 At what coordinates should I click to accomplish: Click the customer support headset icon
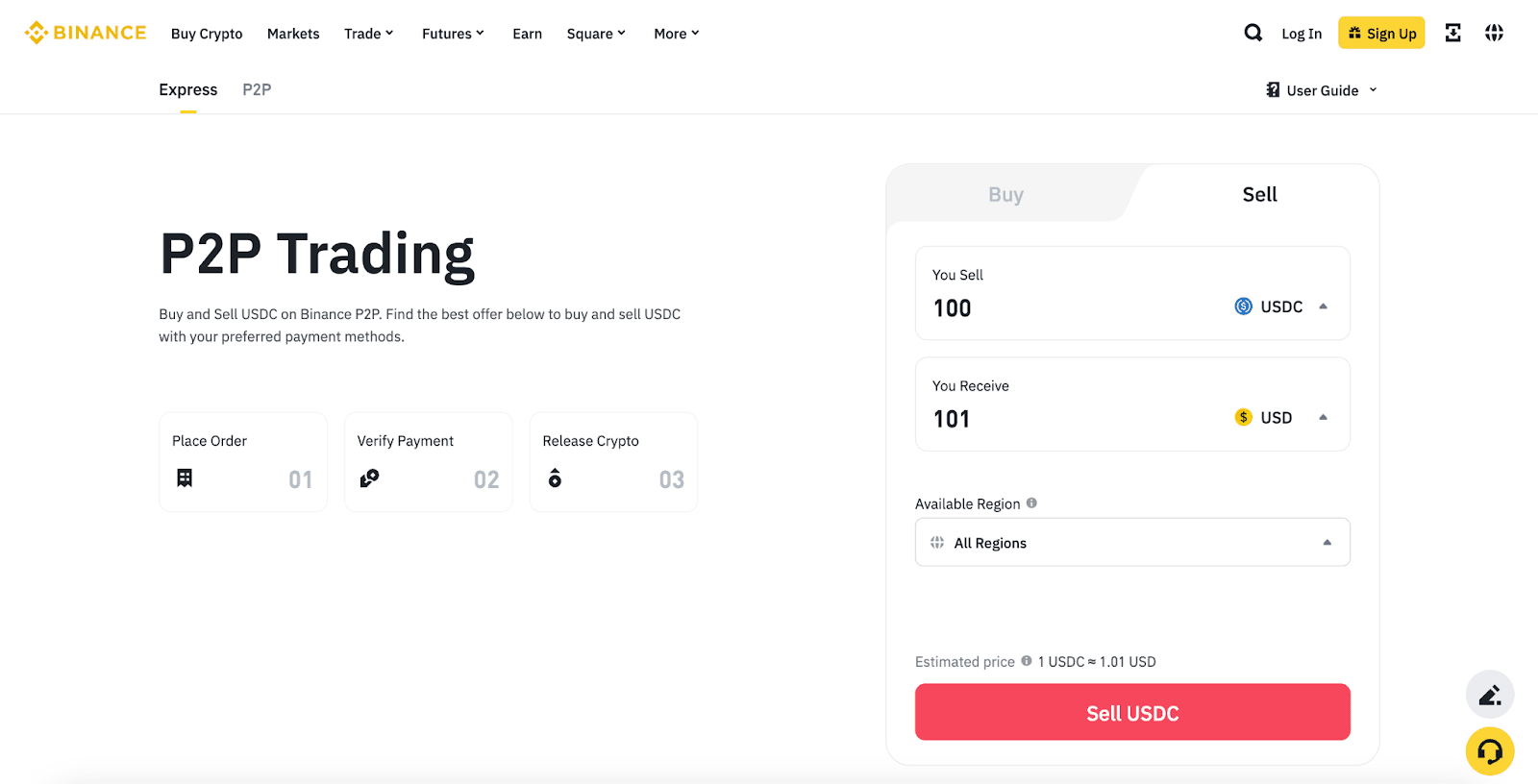click(1489, 751)
